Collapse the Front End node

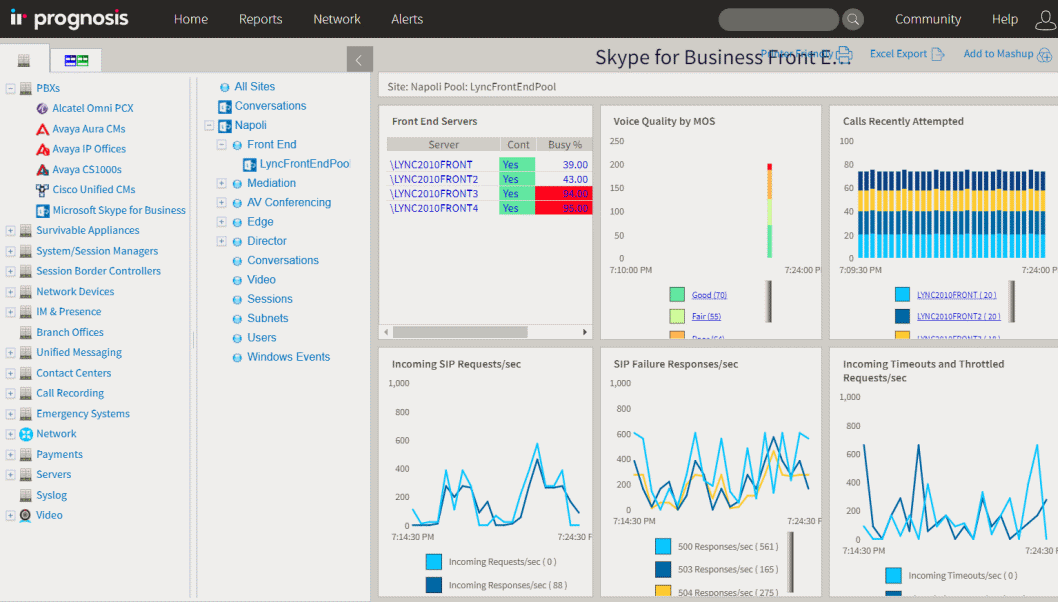[221, 144]
